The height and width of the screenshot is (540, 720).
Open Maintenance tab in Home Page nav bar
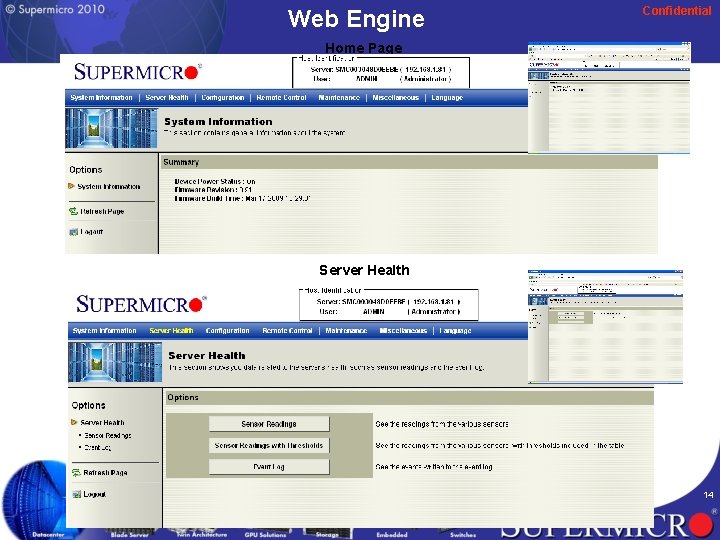(339, 98)
